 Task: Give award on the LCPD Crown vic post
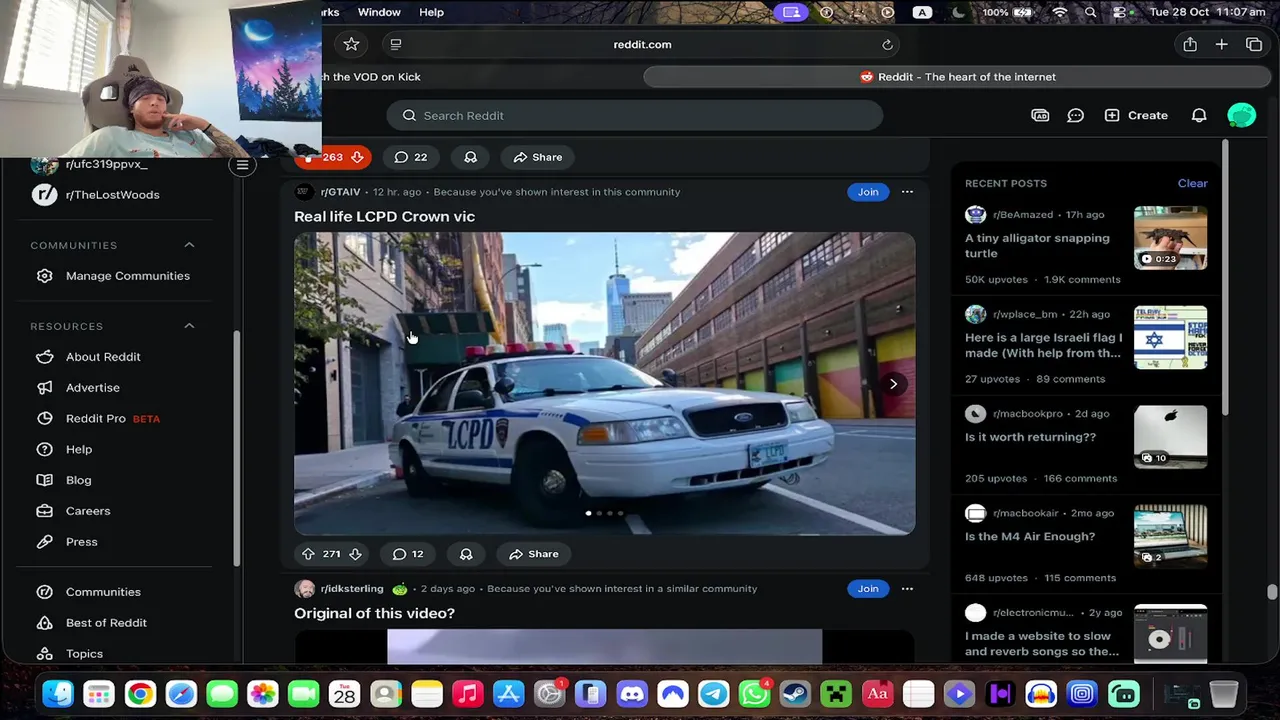click(466, 554)
